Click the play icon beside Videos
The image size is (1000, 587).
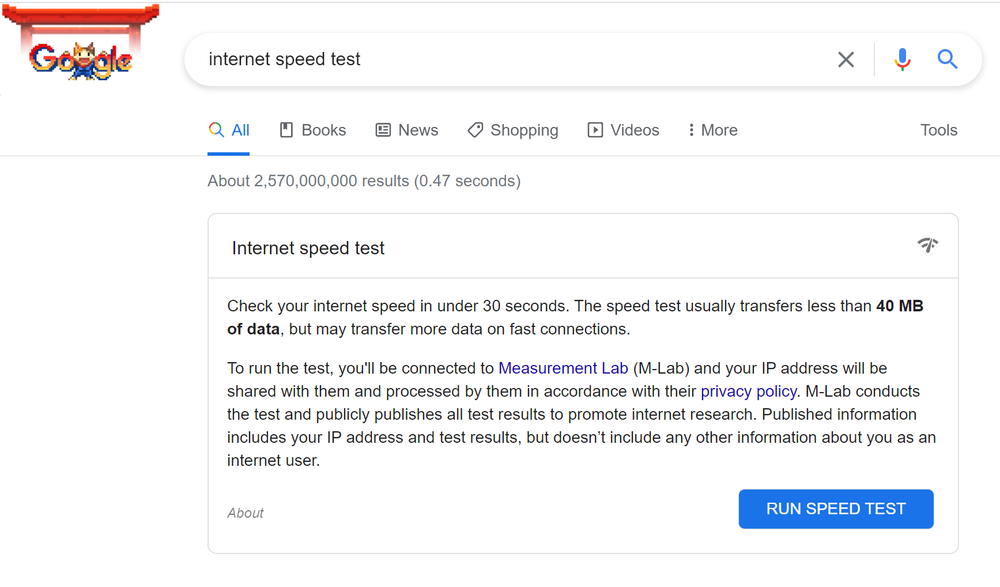point(595,130)
